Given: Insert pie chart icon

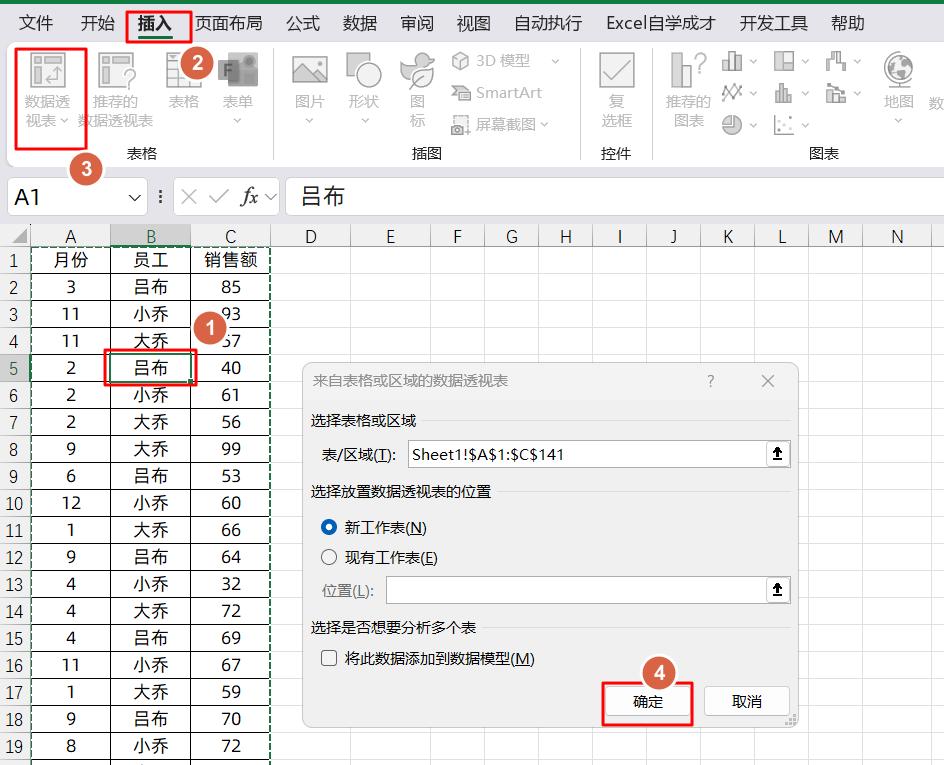Looking at the screenshot, I should click(x=732, y=125).
